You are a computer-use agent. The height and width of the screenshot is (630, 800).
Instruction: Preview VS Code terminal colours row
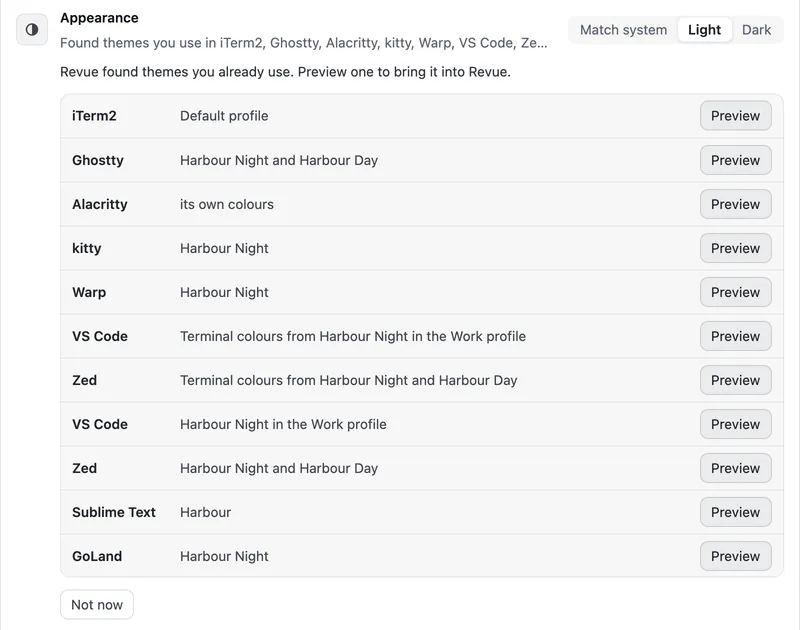pos(735,336)
